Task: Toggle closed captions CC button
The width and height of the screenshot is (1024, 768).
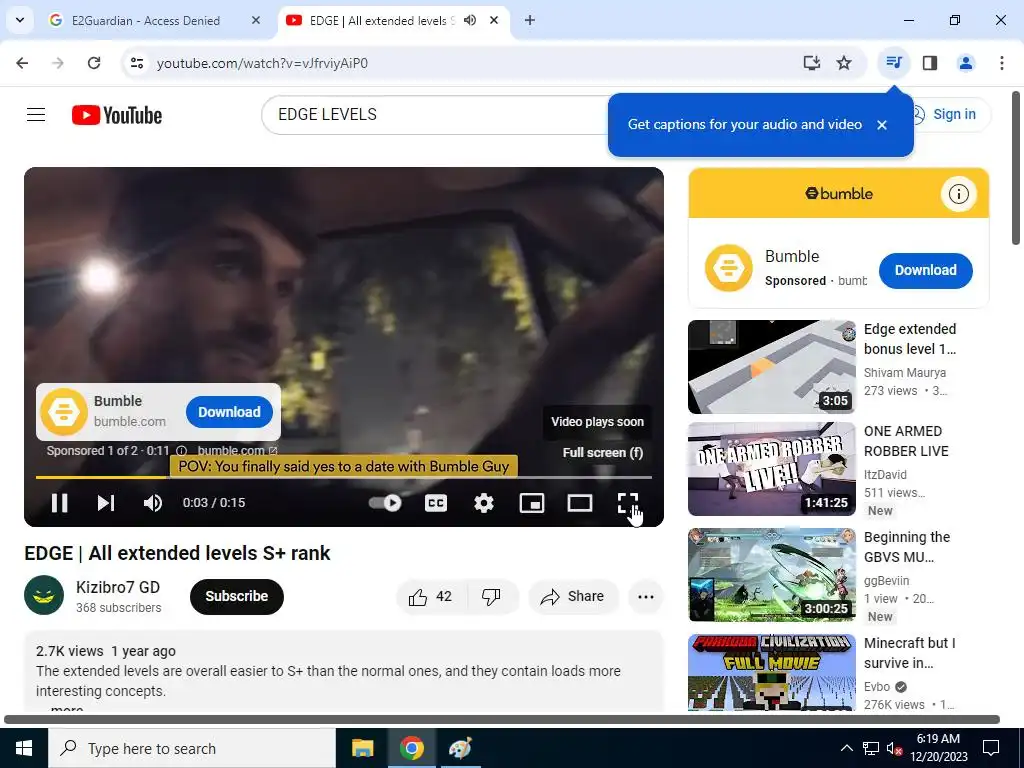Action: point(436,503)
